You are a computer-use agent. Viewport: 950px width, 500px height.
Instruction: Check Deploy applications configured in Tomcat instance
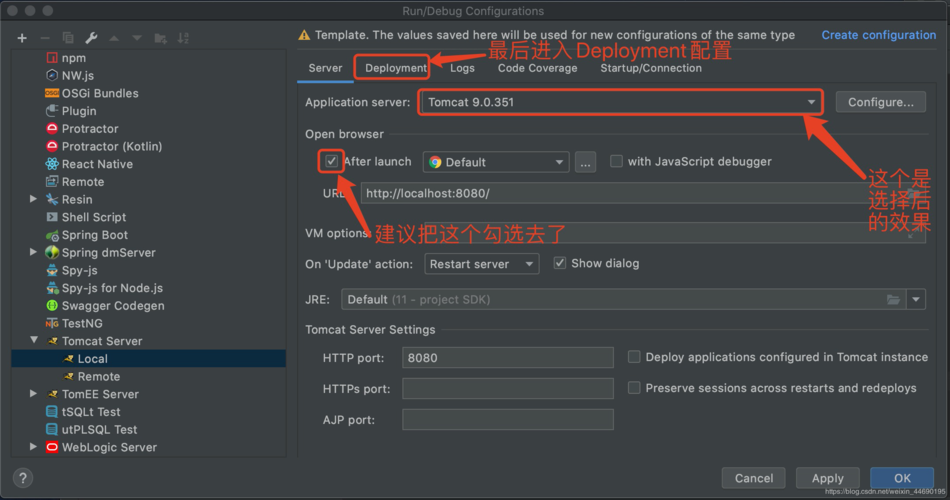coord(634,357)
